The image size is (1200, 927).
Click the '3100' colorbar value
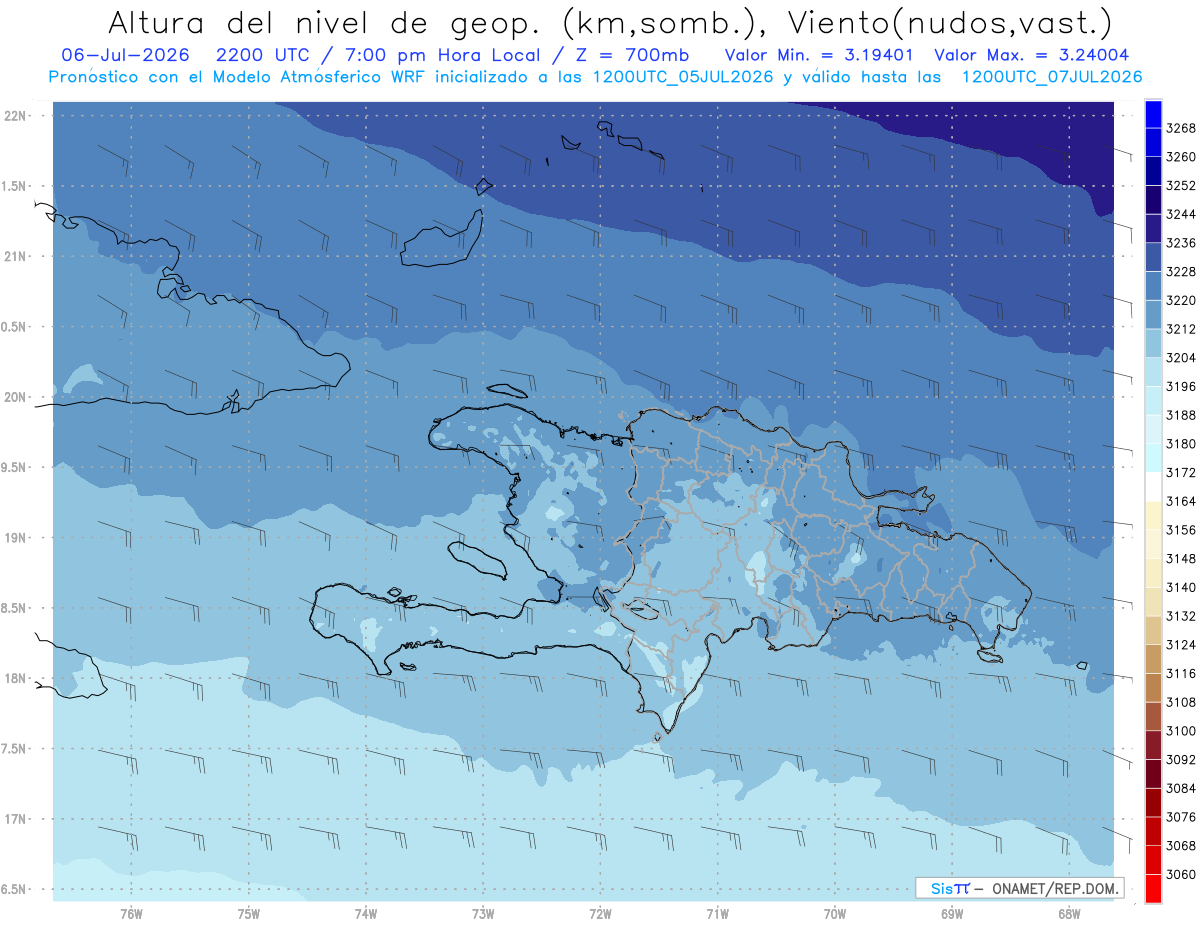(x=1181, y=731)
